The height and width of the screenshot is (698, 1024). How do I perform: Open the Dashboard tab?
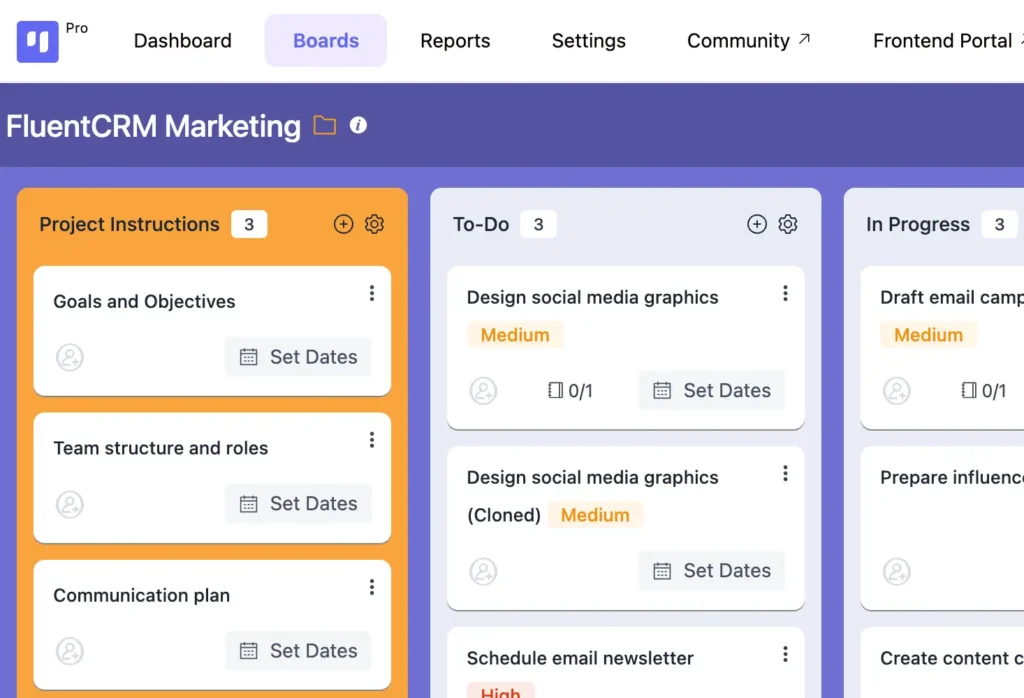click(182, 40)
